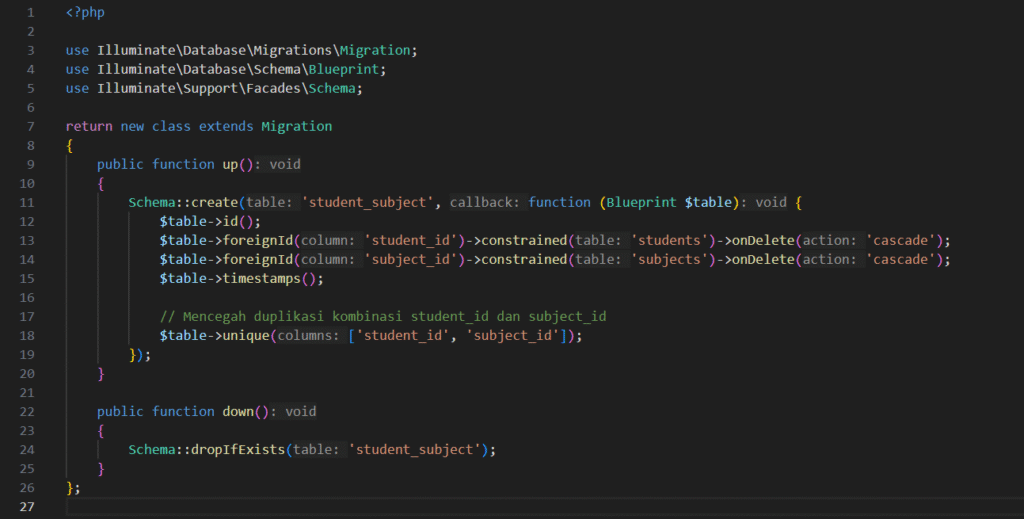Click 'extends' keyword in class declaration

coord(226,127)
